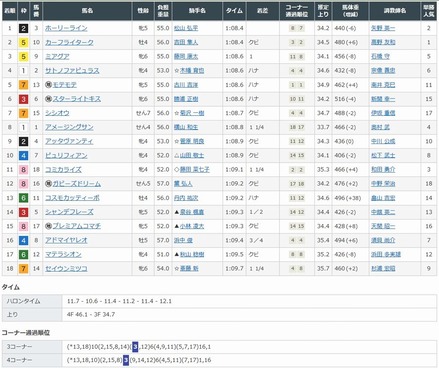Open horse link ピュリフィアン
The image size is (439, 368).
coord(66,156)
